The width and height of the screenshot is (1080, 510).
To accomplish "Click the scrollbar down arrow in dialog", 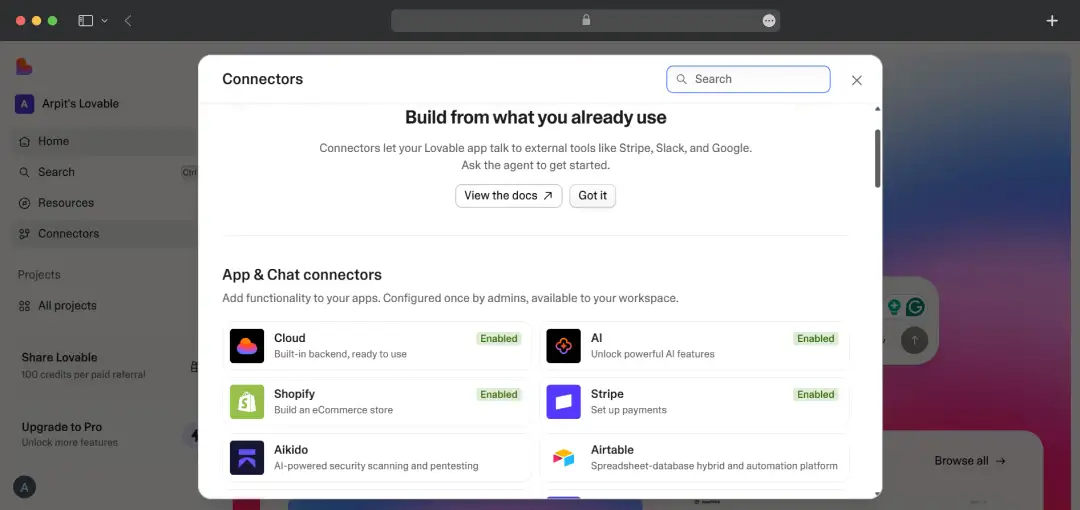I will click(878, 493).
